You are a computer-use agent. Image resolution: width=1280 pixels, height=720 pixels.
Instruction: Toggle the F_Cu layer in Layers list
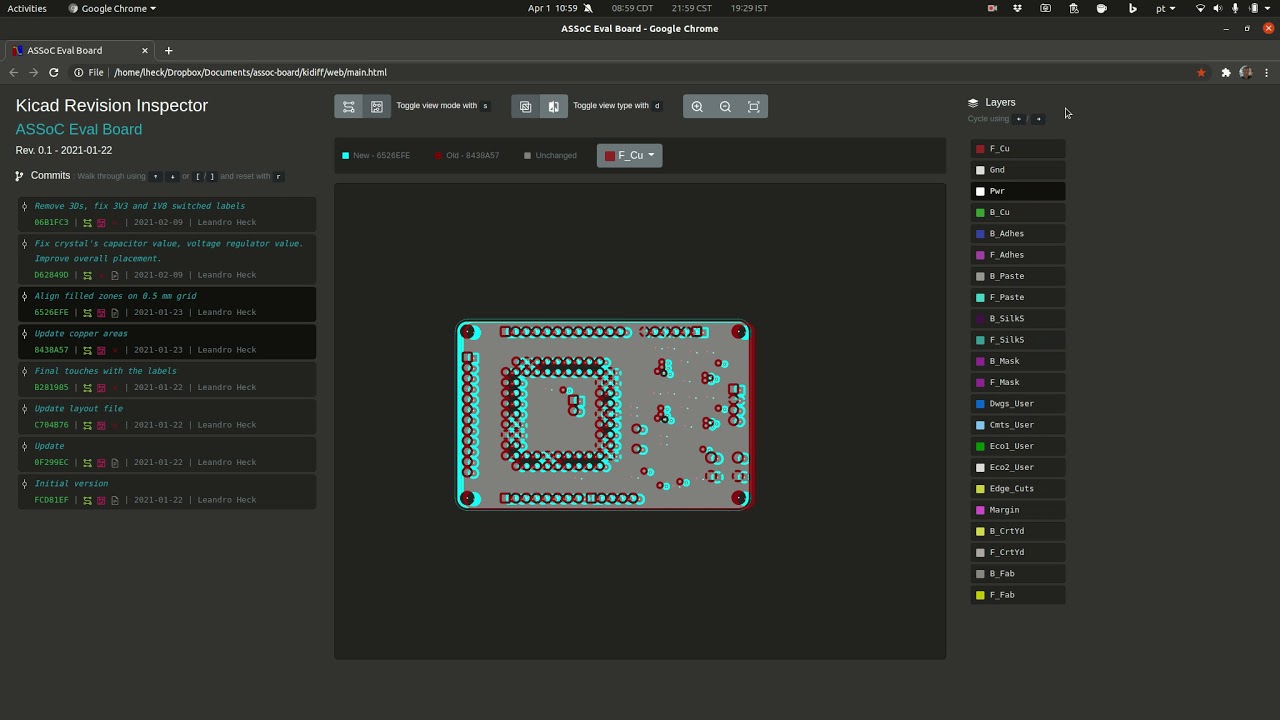tap(1017, 148)
